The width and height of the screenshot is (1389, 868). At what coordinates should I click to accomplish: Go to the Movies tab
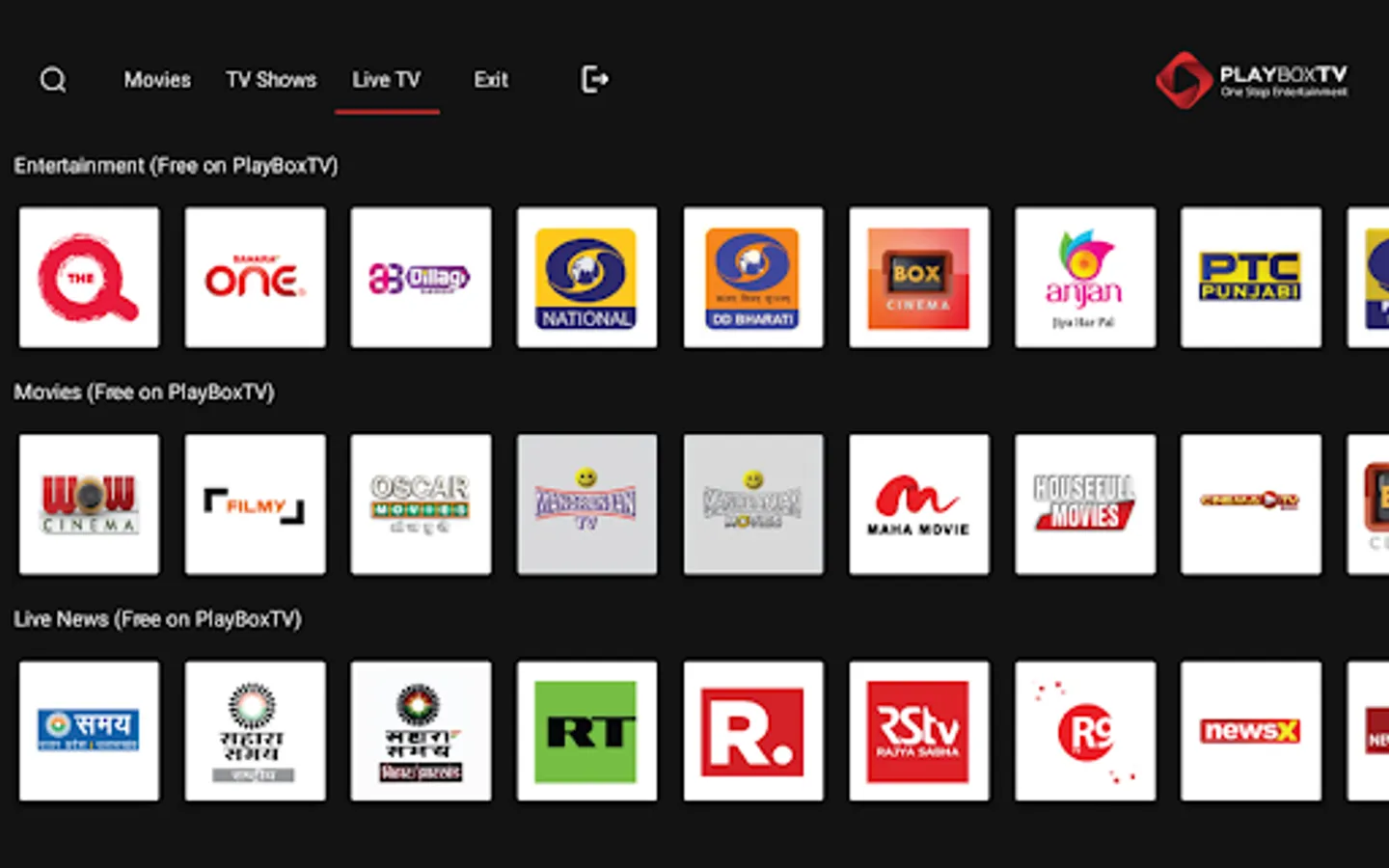click(157, 80)
